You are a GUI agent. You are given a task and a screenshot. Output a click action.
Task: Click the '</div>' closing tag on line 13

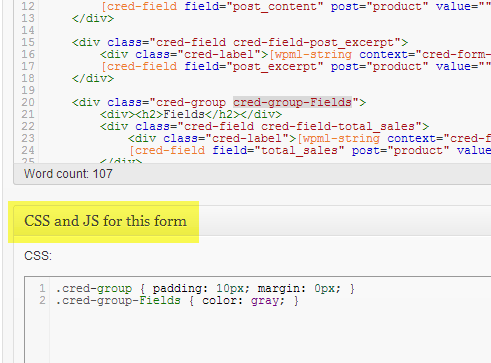point(93,18)
